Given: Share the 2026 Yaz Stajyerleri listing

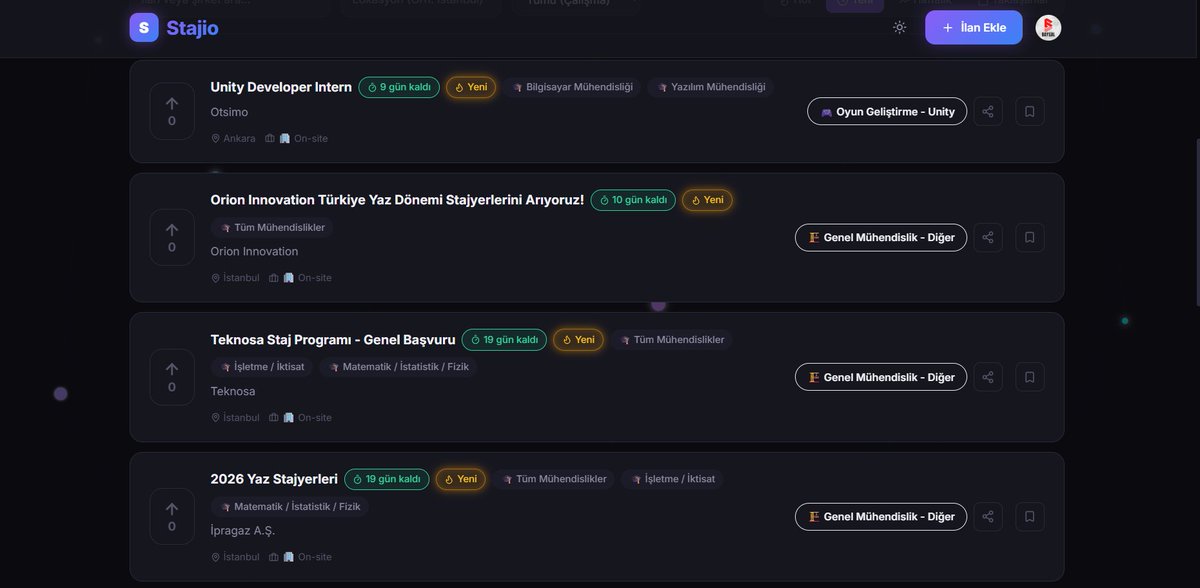Looking at the screenshot, I should coord(988,516).
